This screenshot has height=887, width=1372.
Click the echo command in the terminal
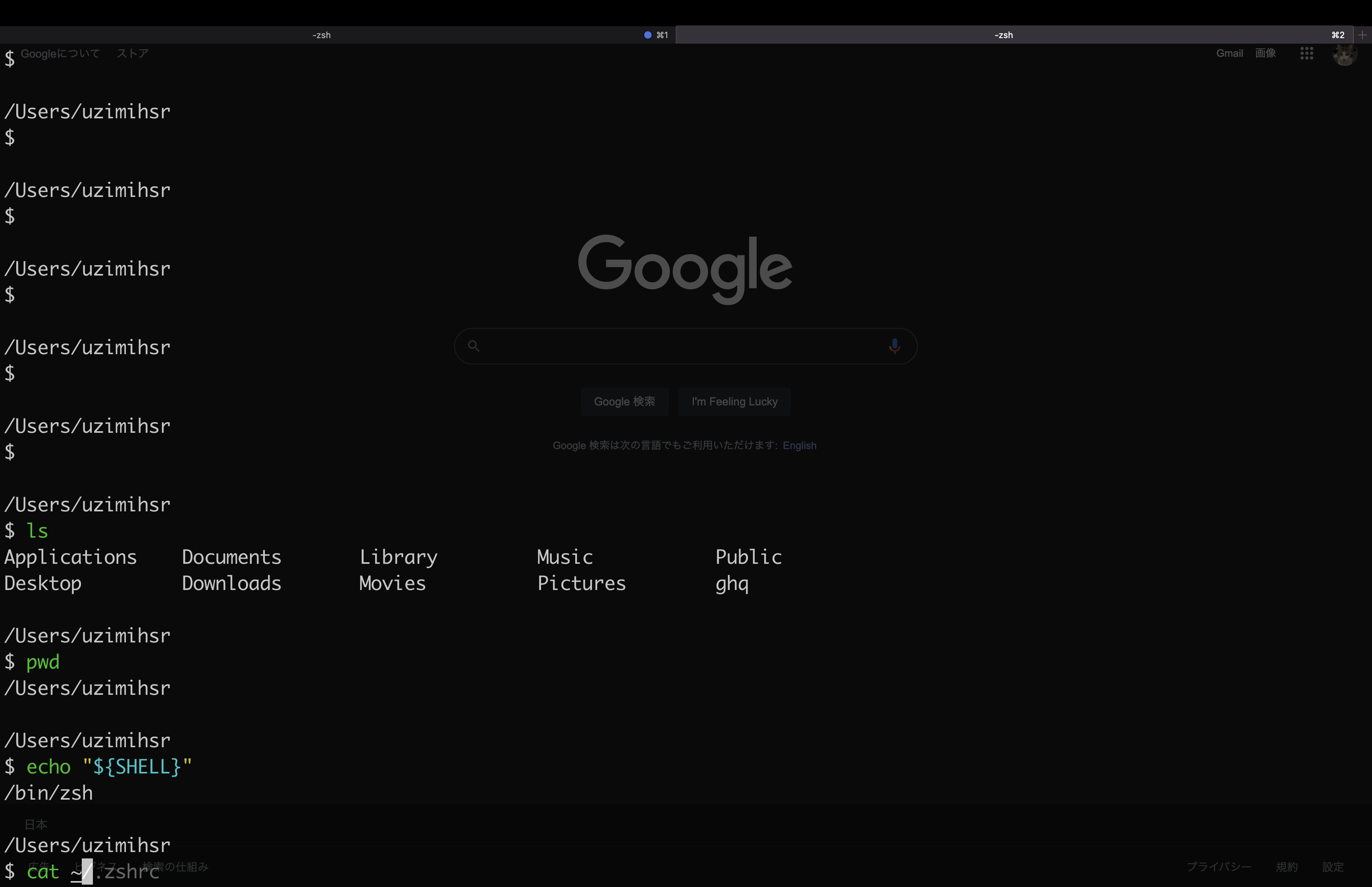coord(48,767)
